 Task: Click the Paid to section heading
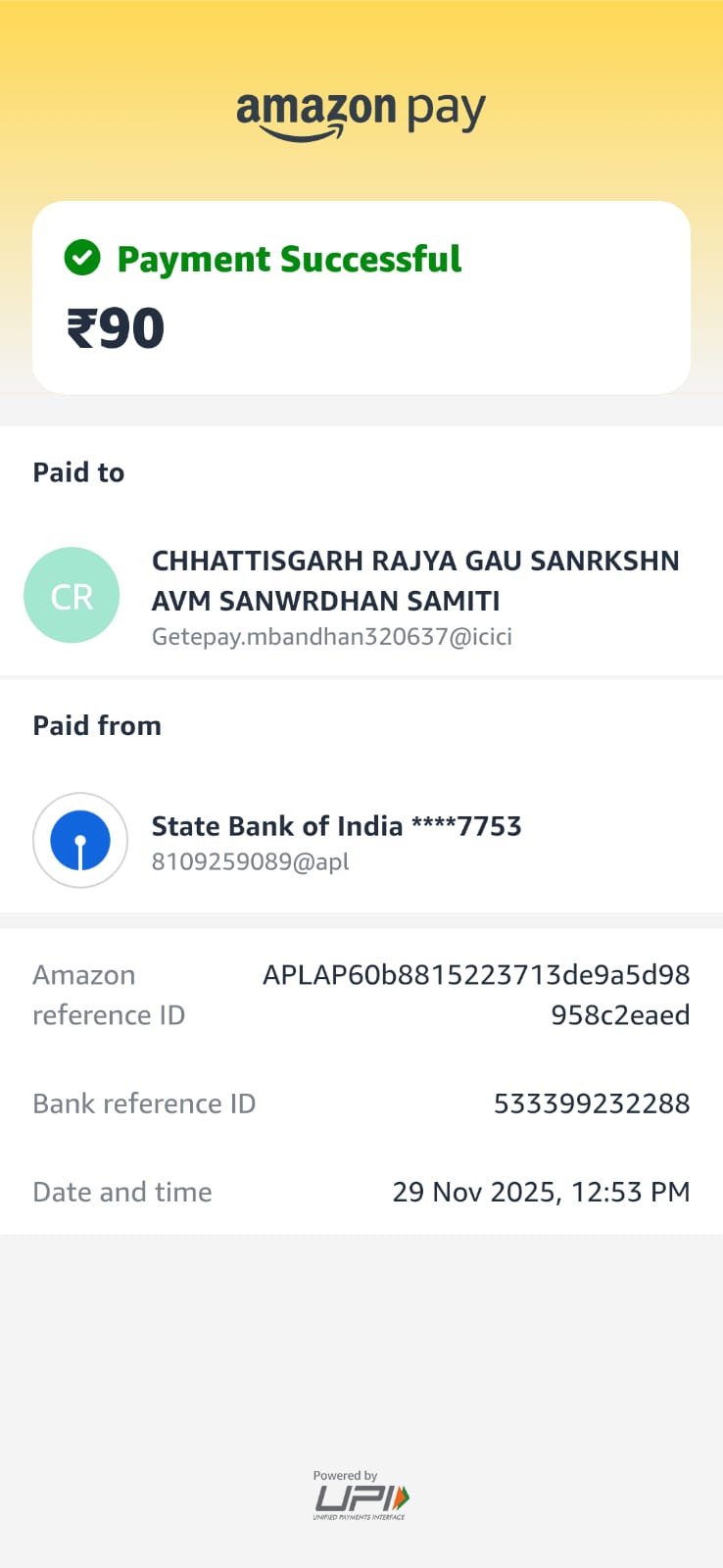[x=78, y=472]
